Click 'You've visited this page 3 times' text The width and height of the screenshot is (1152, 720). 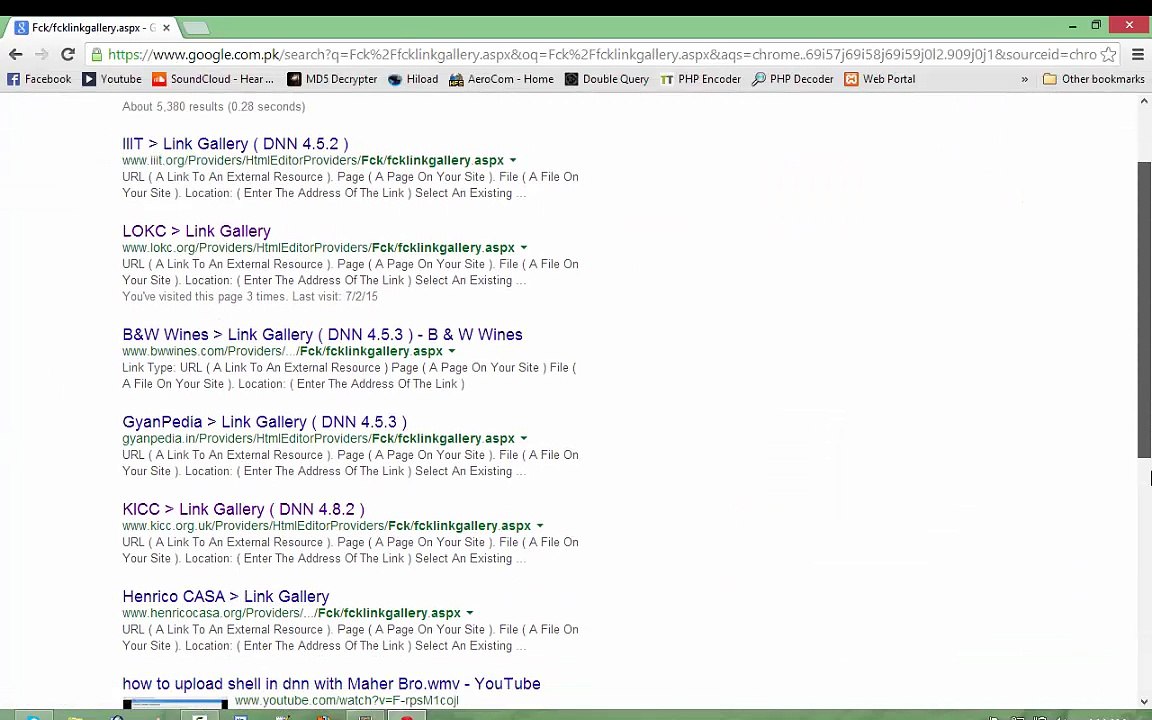[x=250, y=297]
